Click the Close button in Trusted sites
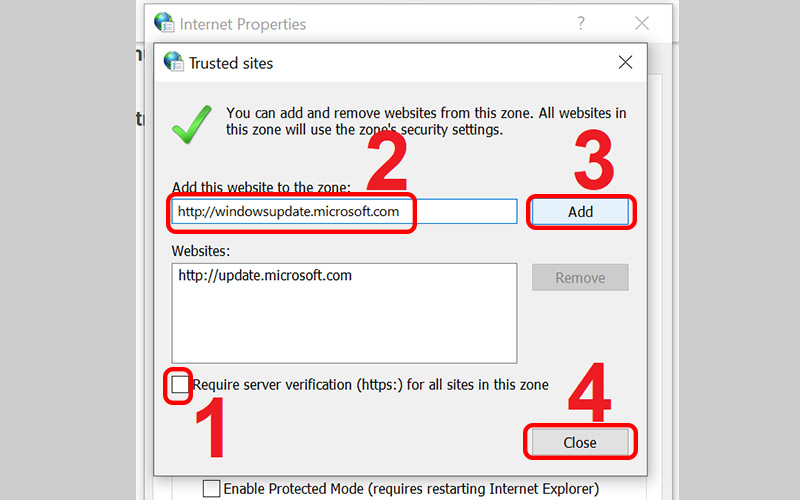The width and height of the screenshot is (800, 500). pyautogui.click(x=580, y=442)
